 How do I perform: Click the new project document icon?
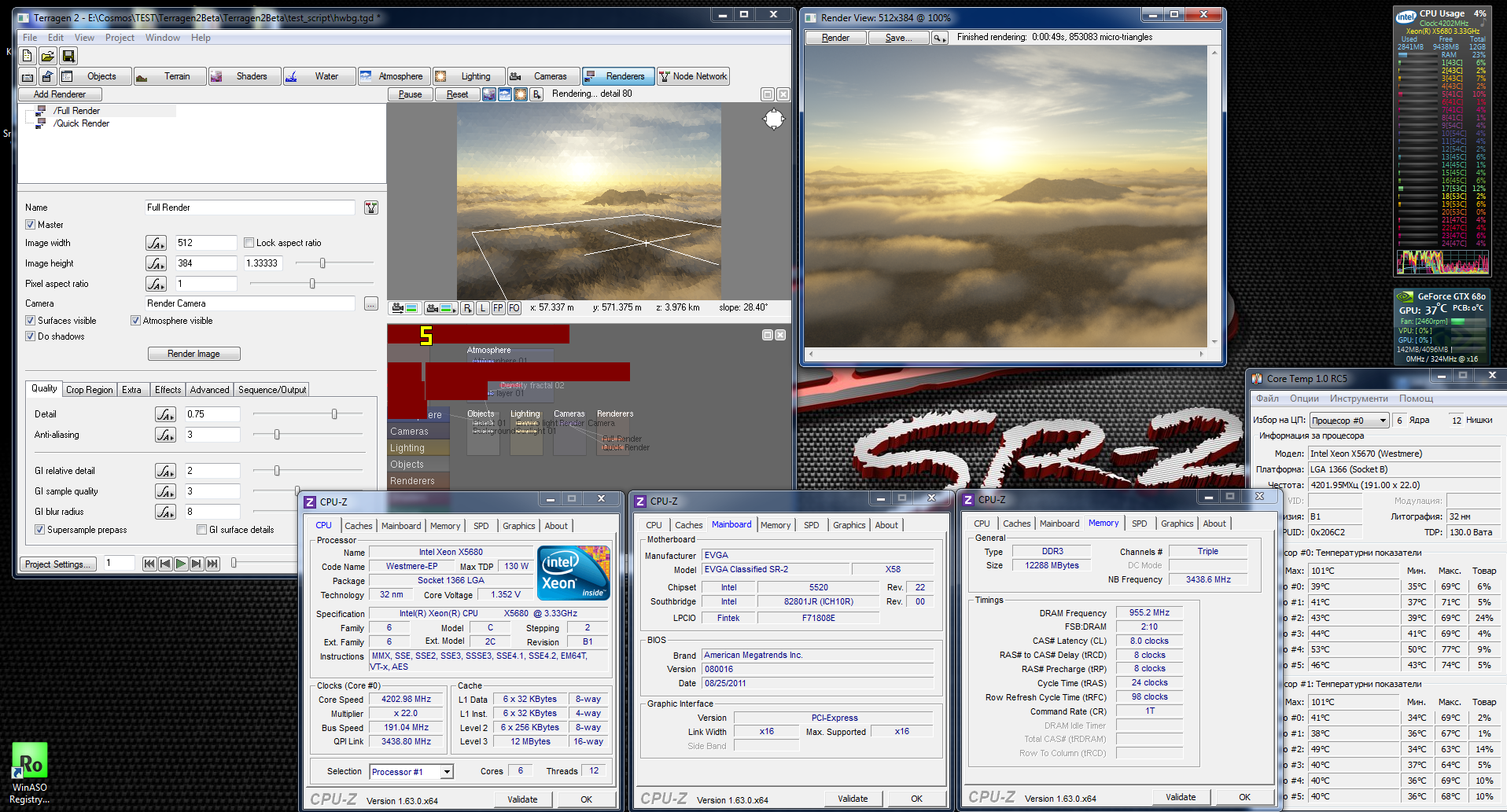pos(28,56)
